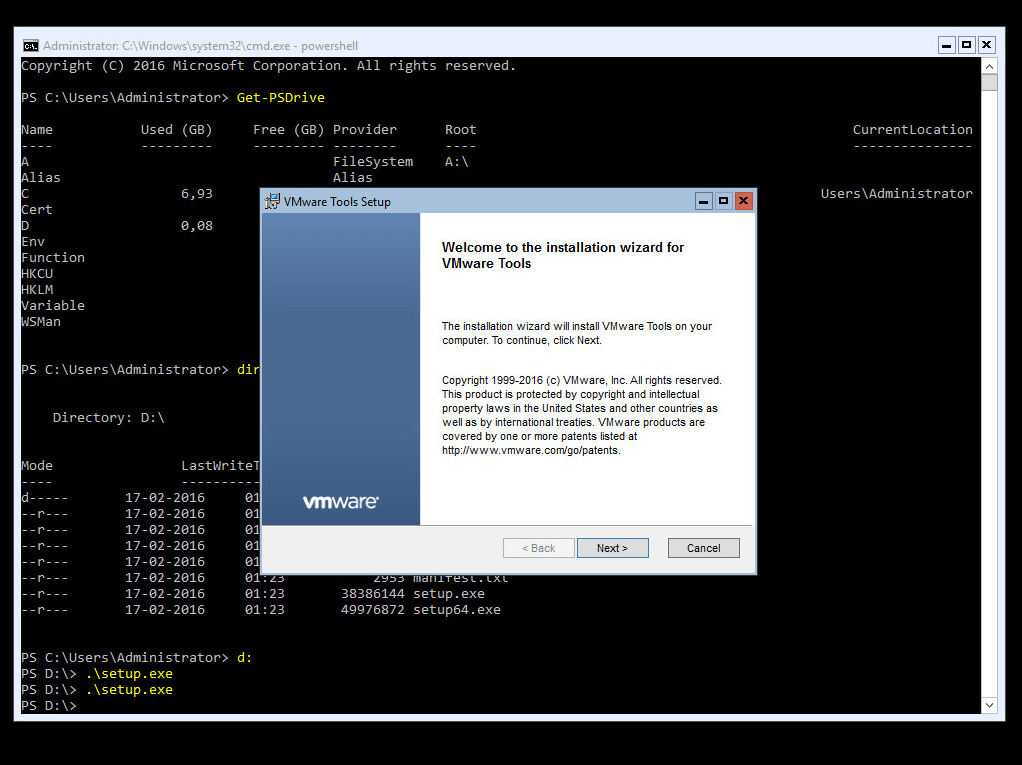Click the file size '49976872'
The image size is (1022, 765).
pos(373,610)
